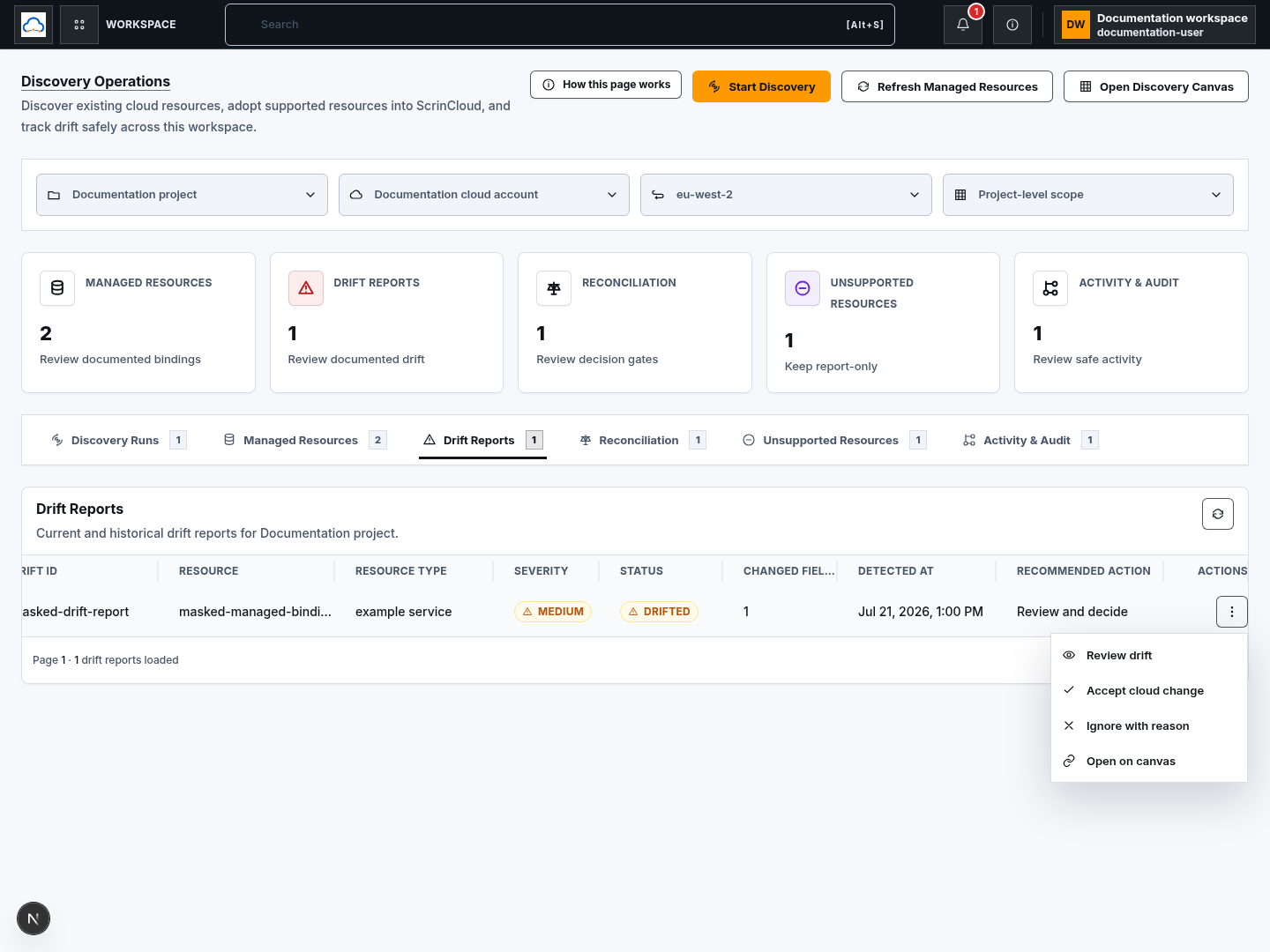
Task: Click the link icon beside Open on canvas
Action: [x=1069, y=761]
